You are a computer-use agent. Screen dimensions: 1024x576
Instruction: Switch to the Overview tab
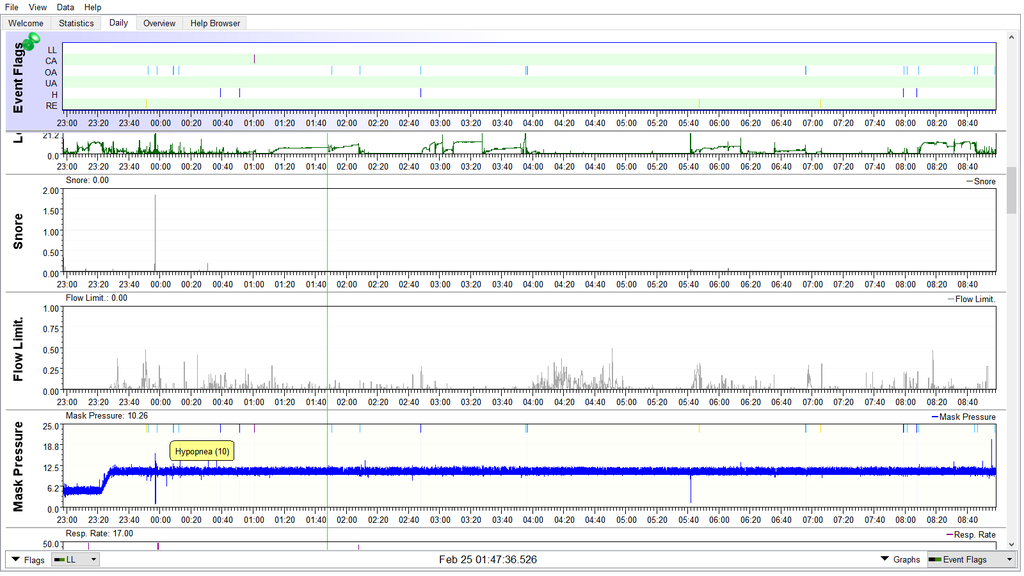[x=159, y=23]
